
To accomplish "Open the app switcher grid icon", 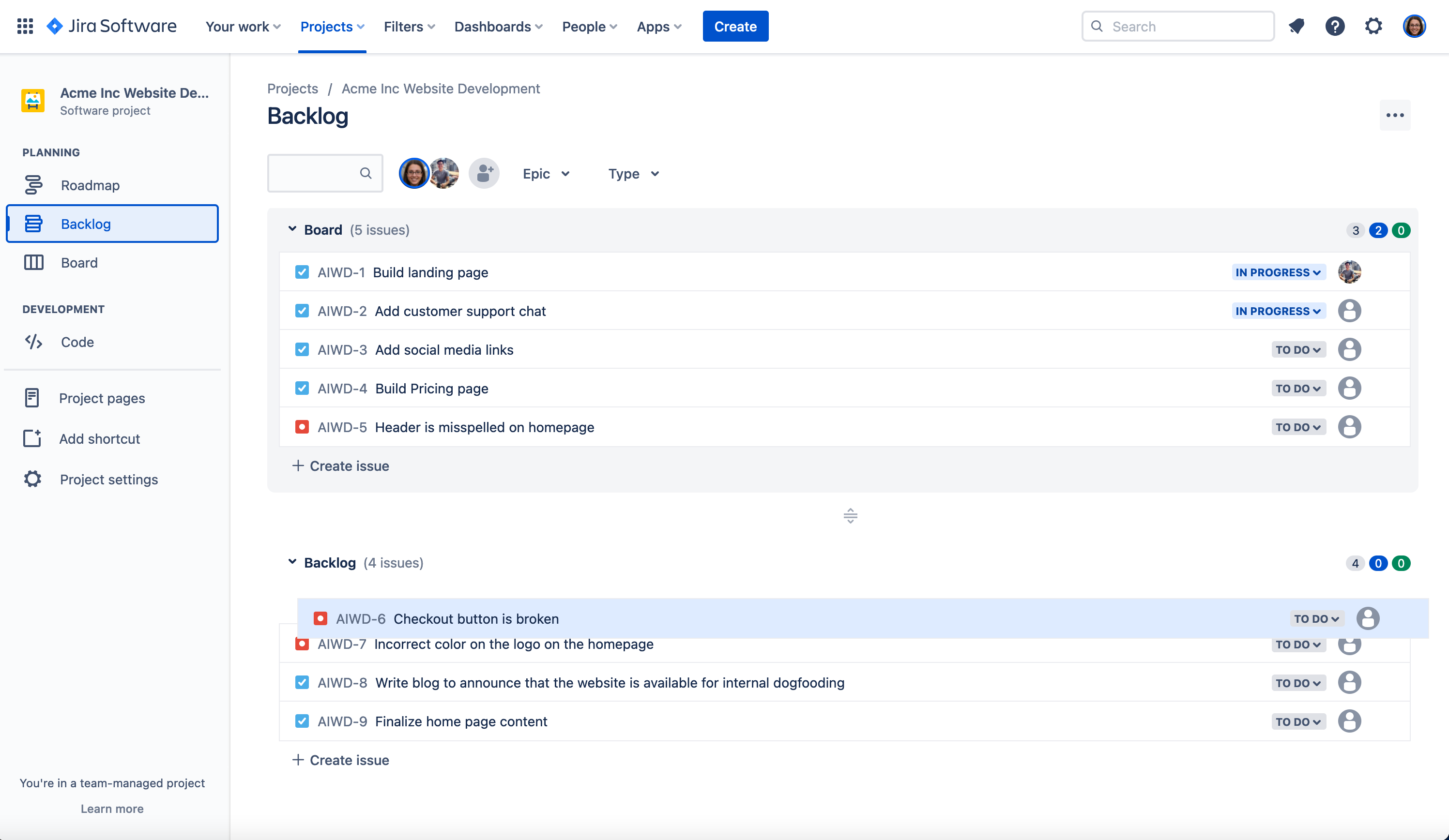I will point(25,27).
